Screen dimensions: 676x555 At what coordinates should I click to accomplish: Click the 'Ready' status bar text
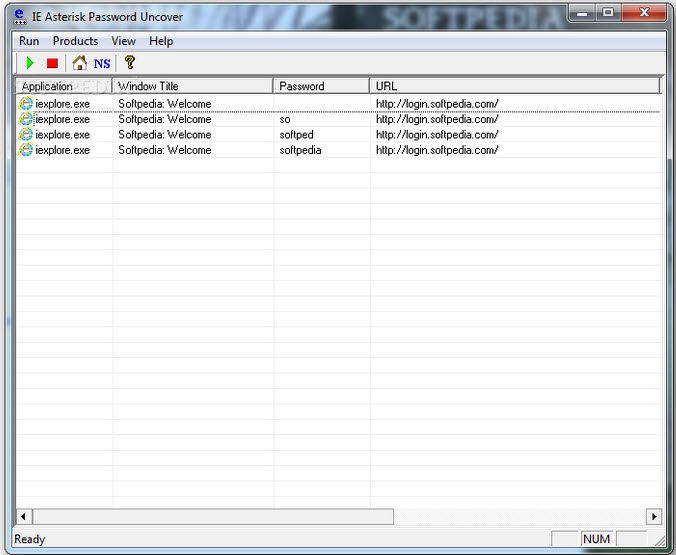[x=30, y=539]
